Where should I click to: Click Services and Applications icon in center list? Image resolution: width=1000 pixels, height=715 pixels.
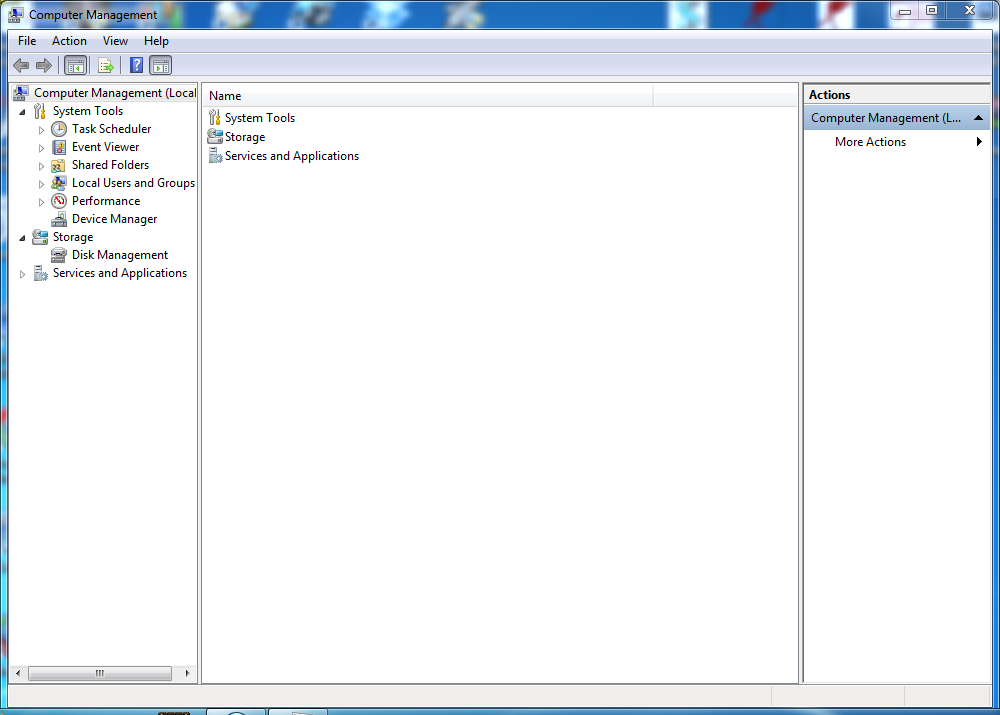pos(216,156)
